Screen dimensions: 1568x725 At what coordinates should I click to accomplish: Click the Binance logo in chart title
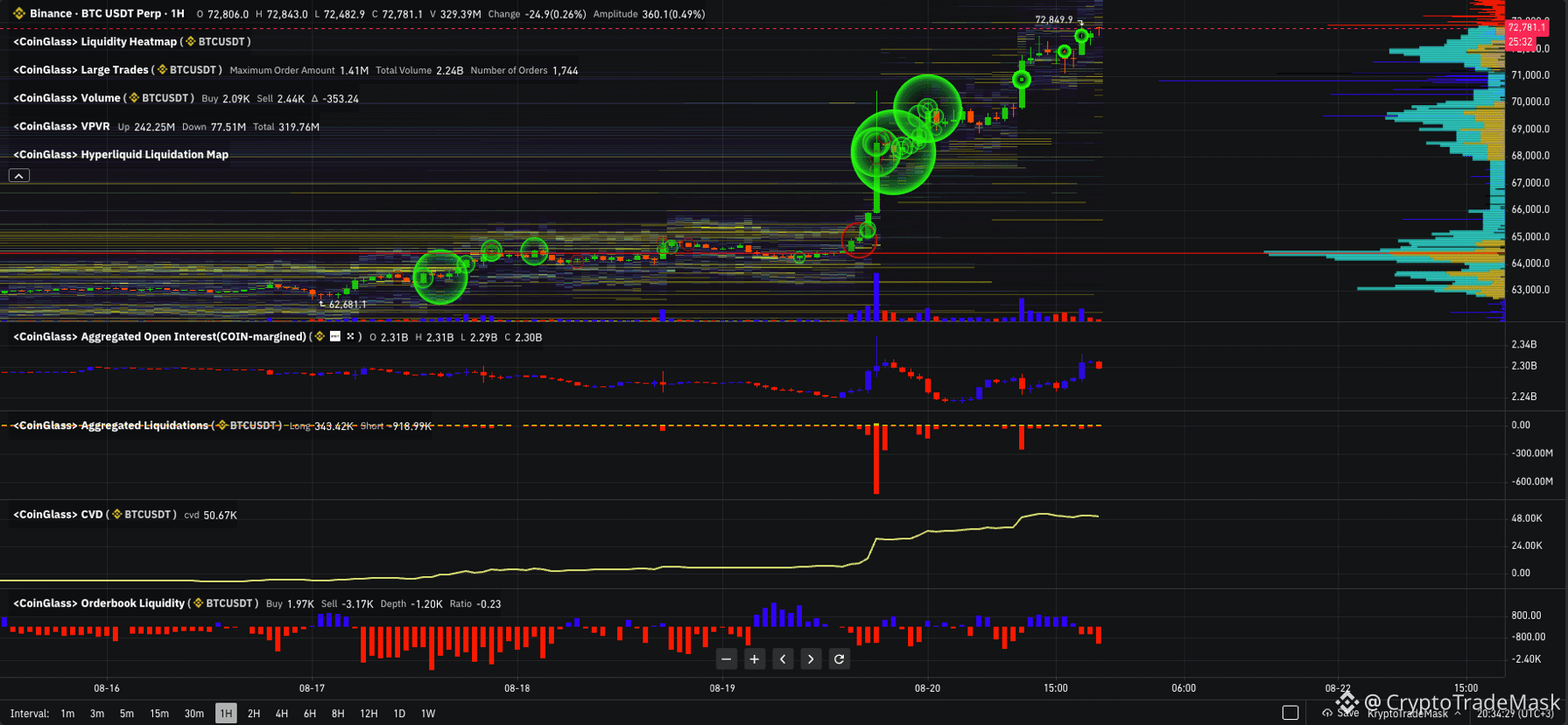click(19, 14)
